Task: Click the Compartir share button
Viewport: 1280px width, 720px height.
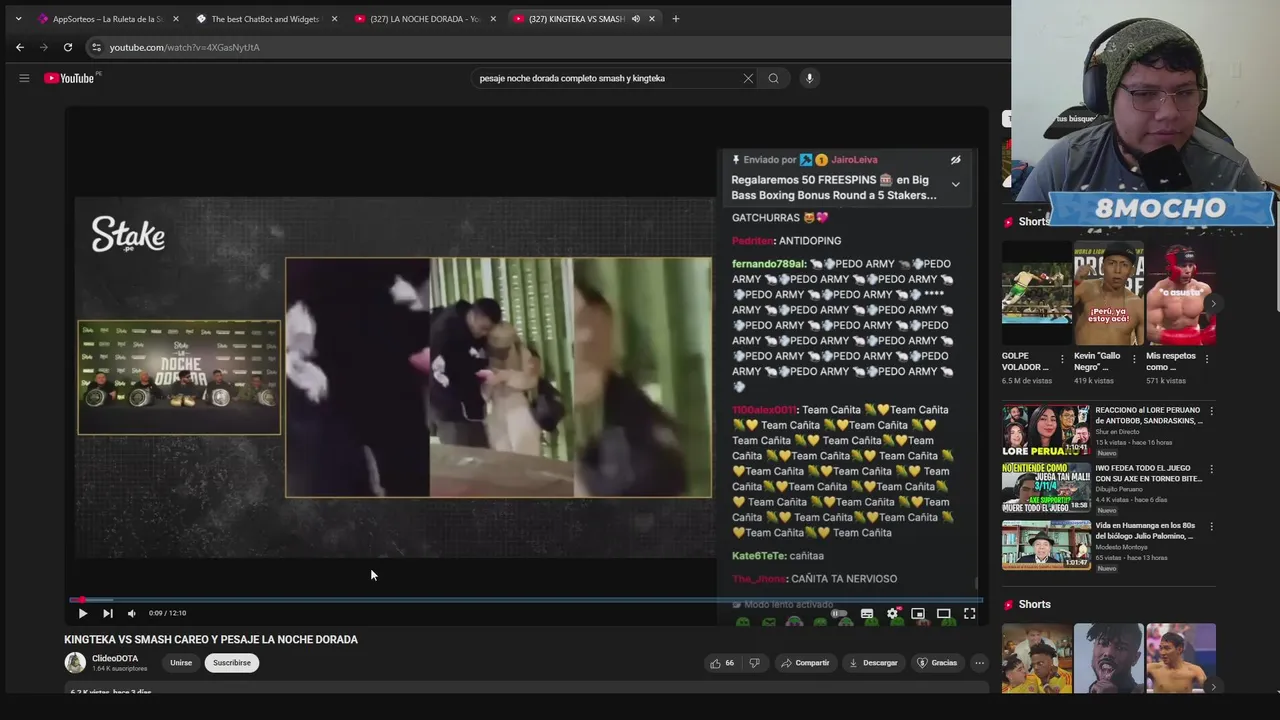Action: (x=805, y=663)
